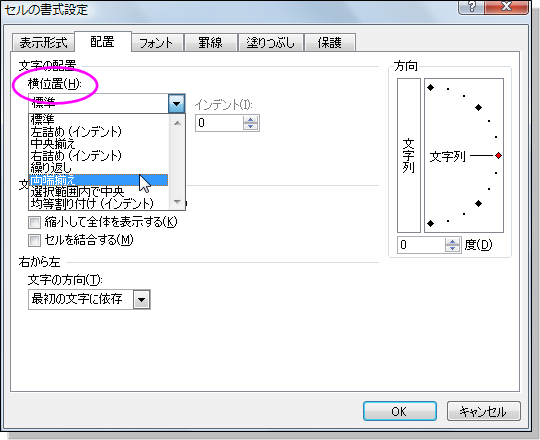Screen dimensions: 540x440
Task: Click scroll down arrow in dropdown list
Action: click(x=177, y=202)
